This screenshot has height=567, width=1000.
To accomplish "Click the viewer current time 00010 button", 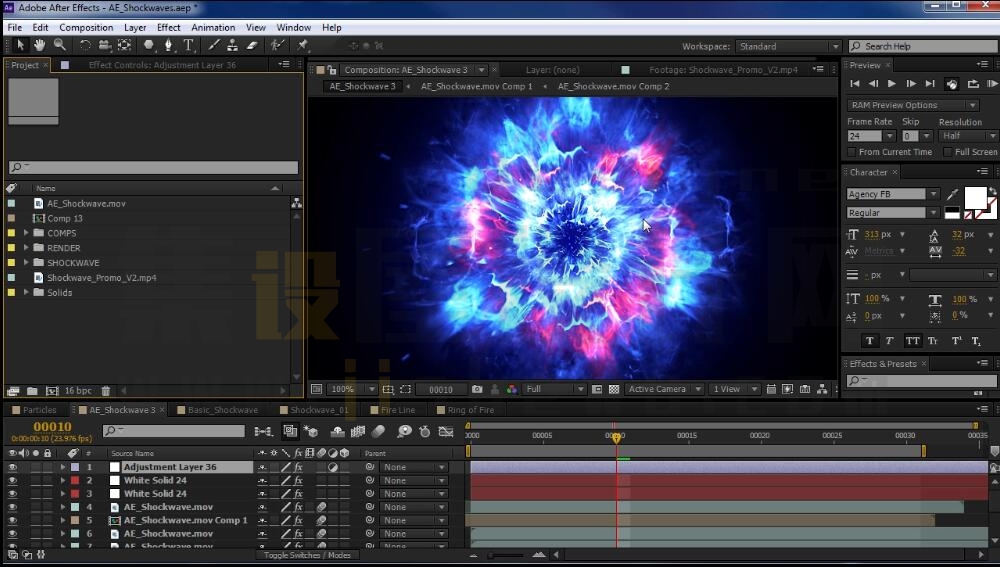I will coord(441,389).
